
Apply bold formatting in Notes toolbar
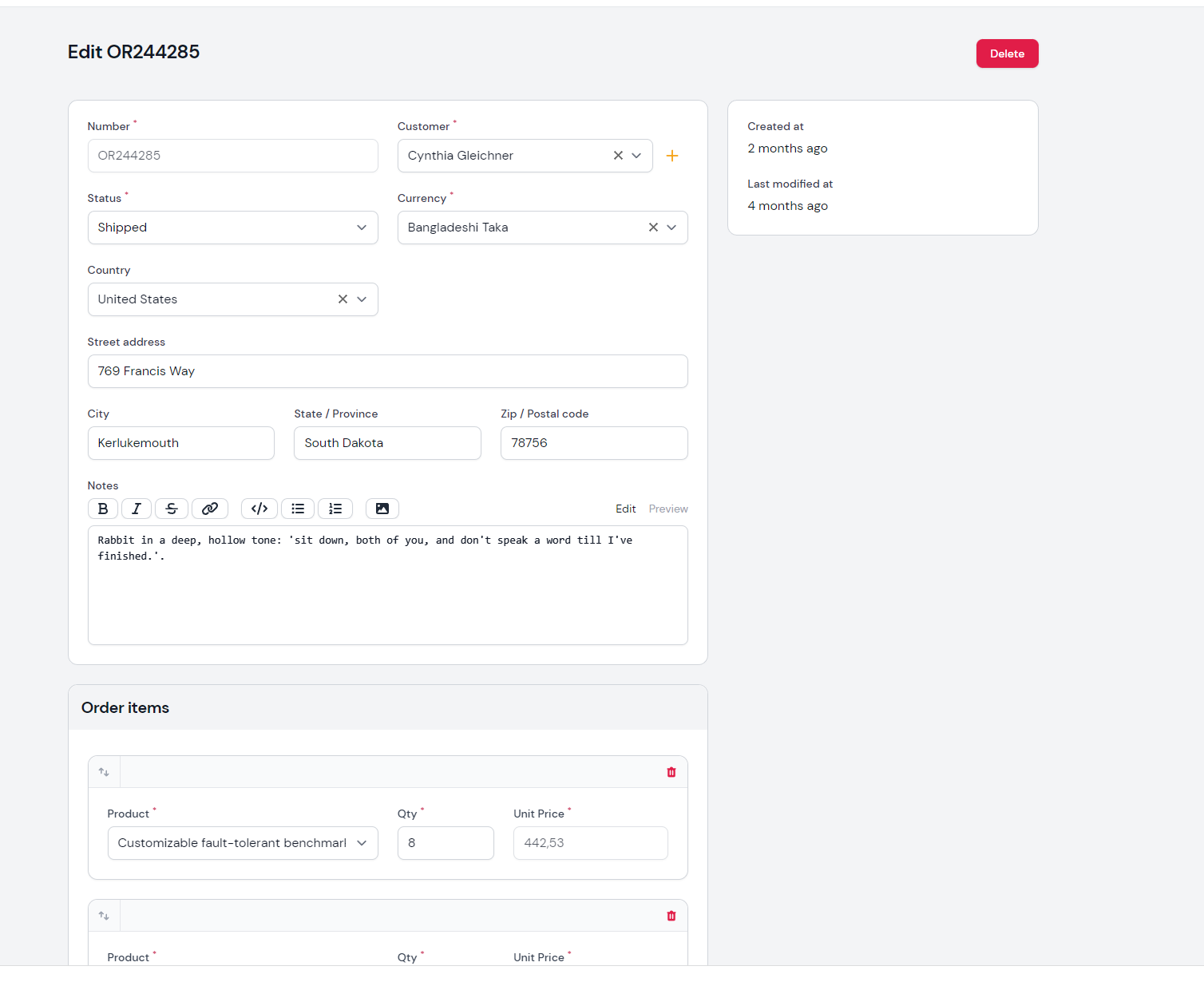click(x=103, y=509)
